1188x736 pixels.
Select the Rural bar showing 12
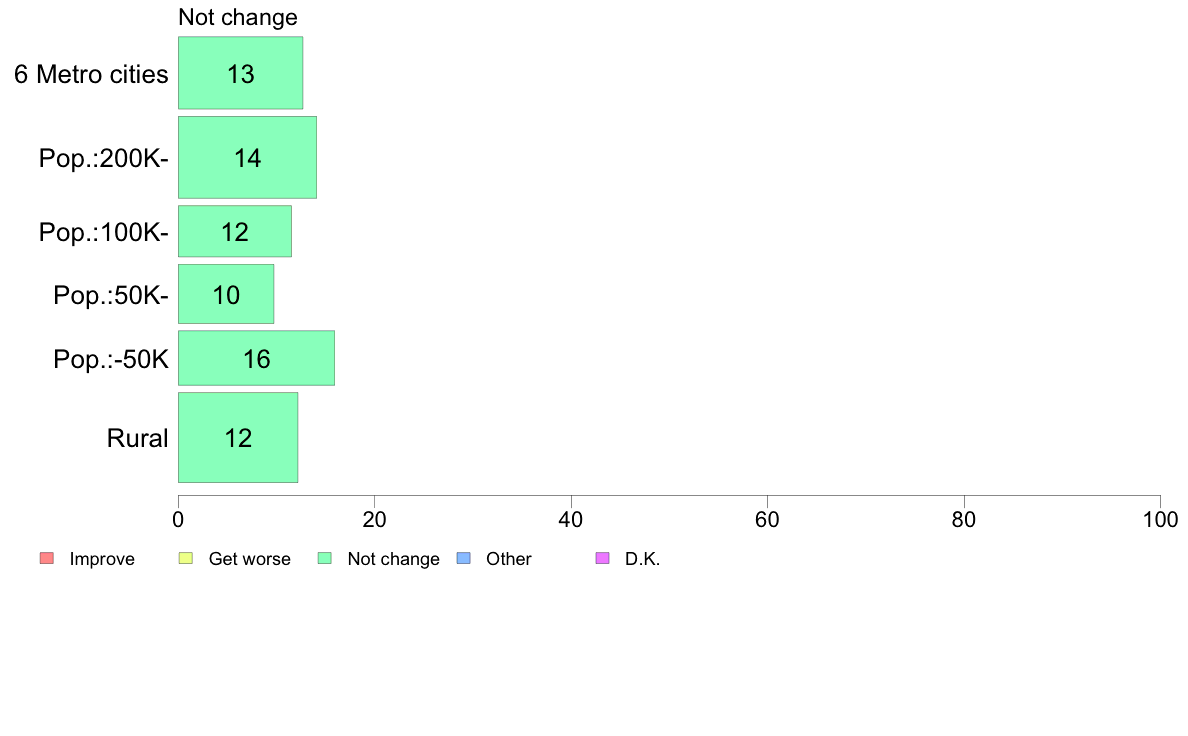click(239, 437)
